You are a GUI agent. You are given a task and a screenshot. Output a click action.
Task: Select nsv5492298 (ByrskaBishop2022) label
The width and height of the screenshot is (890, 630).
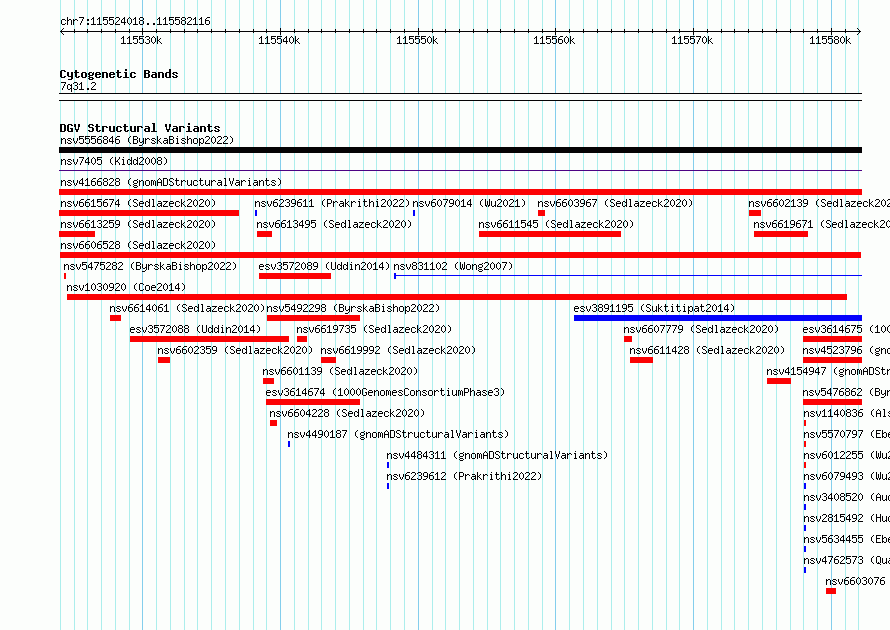[353, 308]
